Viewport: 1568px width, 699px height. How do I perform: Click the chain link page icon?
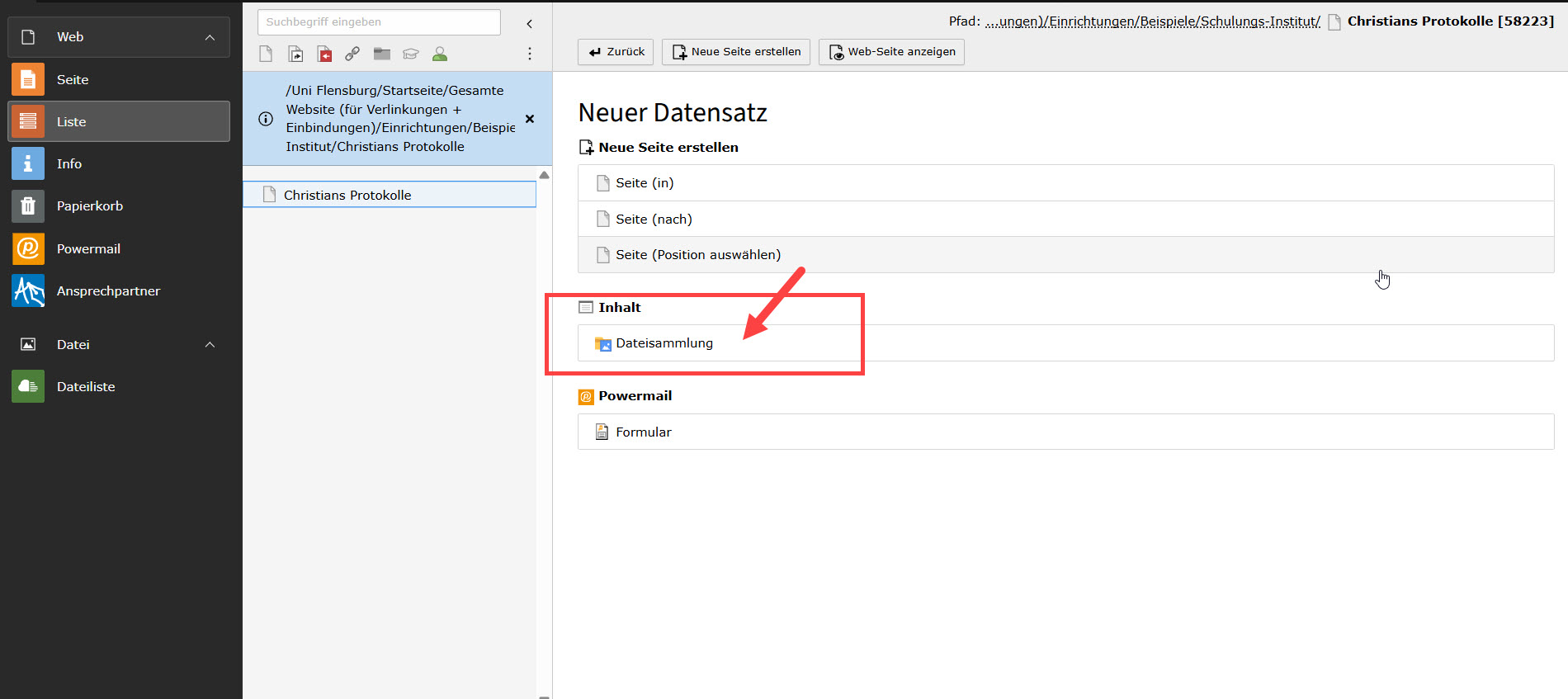pos(352,54)
